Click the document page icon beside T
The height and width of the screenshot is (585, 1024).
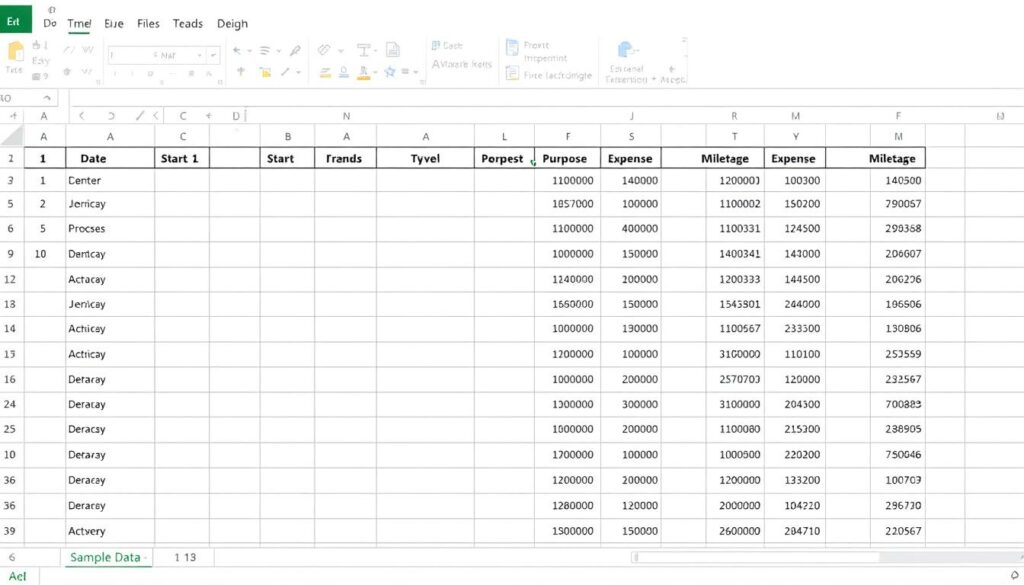392,50
